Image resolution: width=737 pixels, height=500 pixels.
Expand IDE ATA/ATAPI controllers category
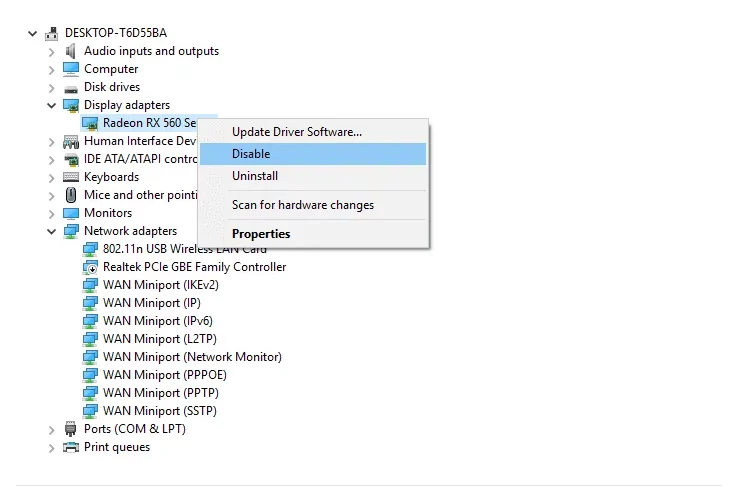[51, 160]
